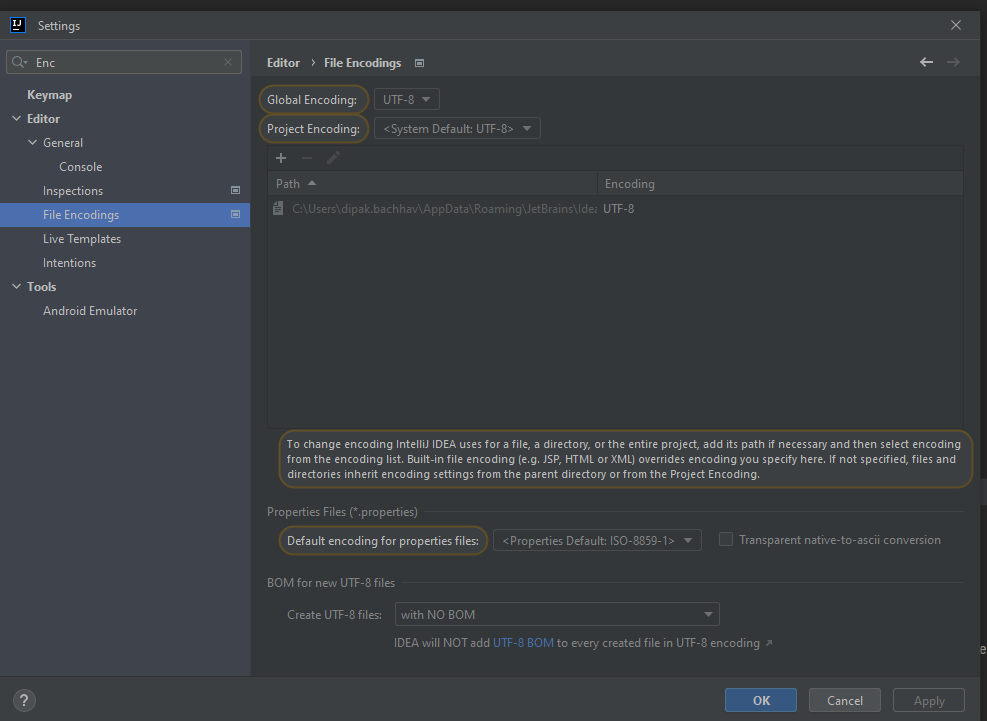This screenshot has width=987, height=721.
Task: Click Global Encoding label
Action: point(312,99)
